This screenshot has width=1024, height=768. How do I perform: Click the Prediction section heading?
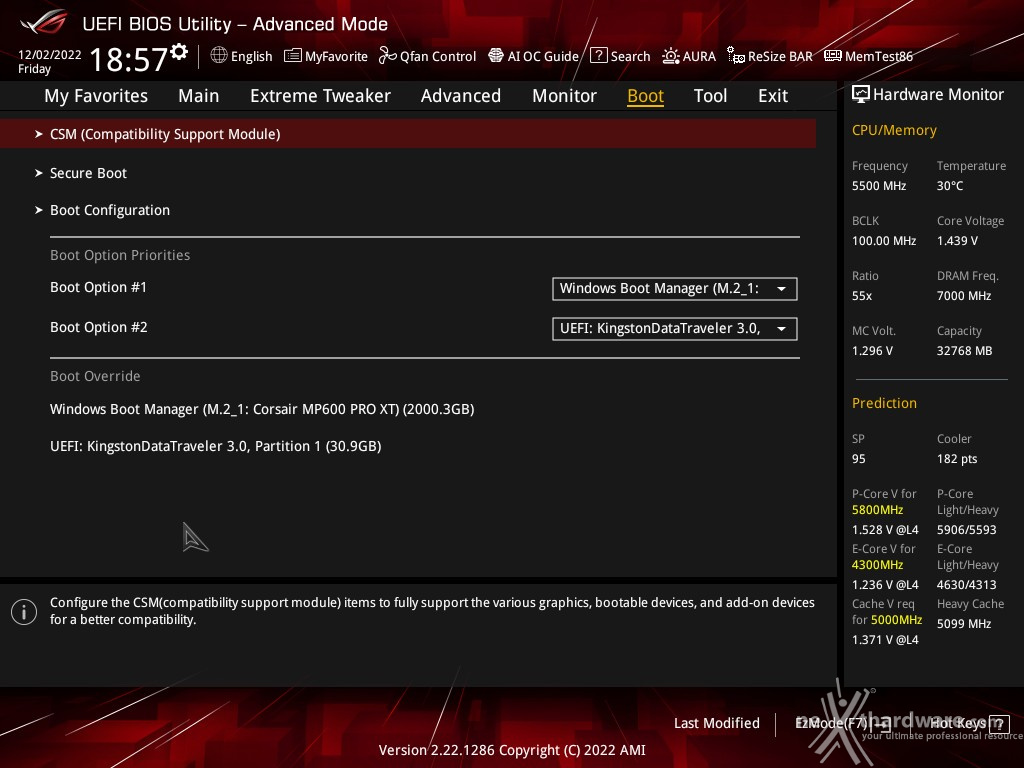click(x=884, y=403)
